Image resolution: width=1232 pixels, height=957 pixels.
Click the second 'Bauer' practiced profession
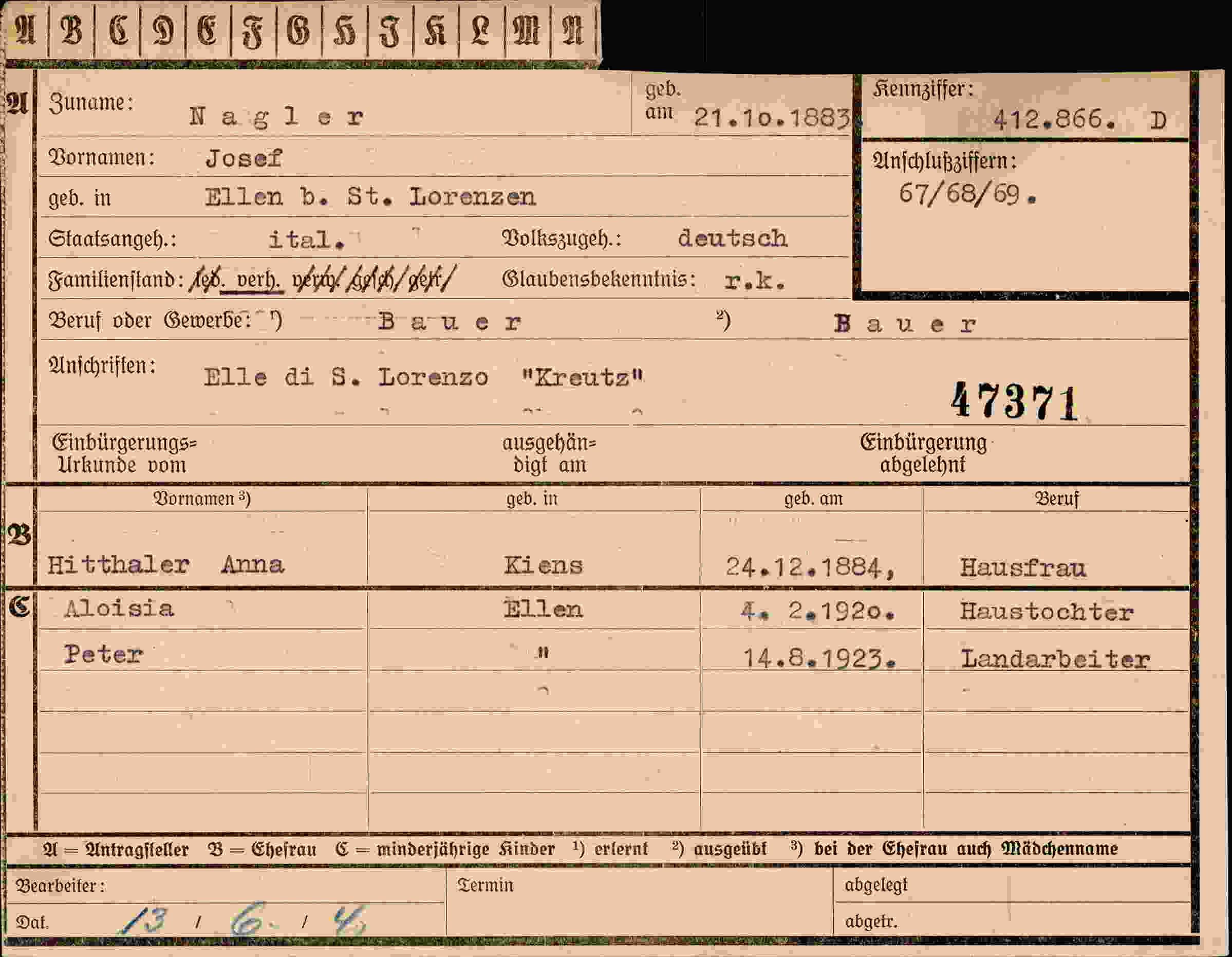click(905, 324)
